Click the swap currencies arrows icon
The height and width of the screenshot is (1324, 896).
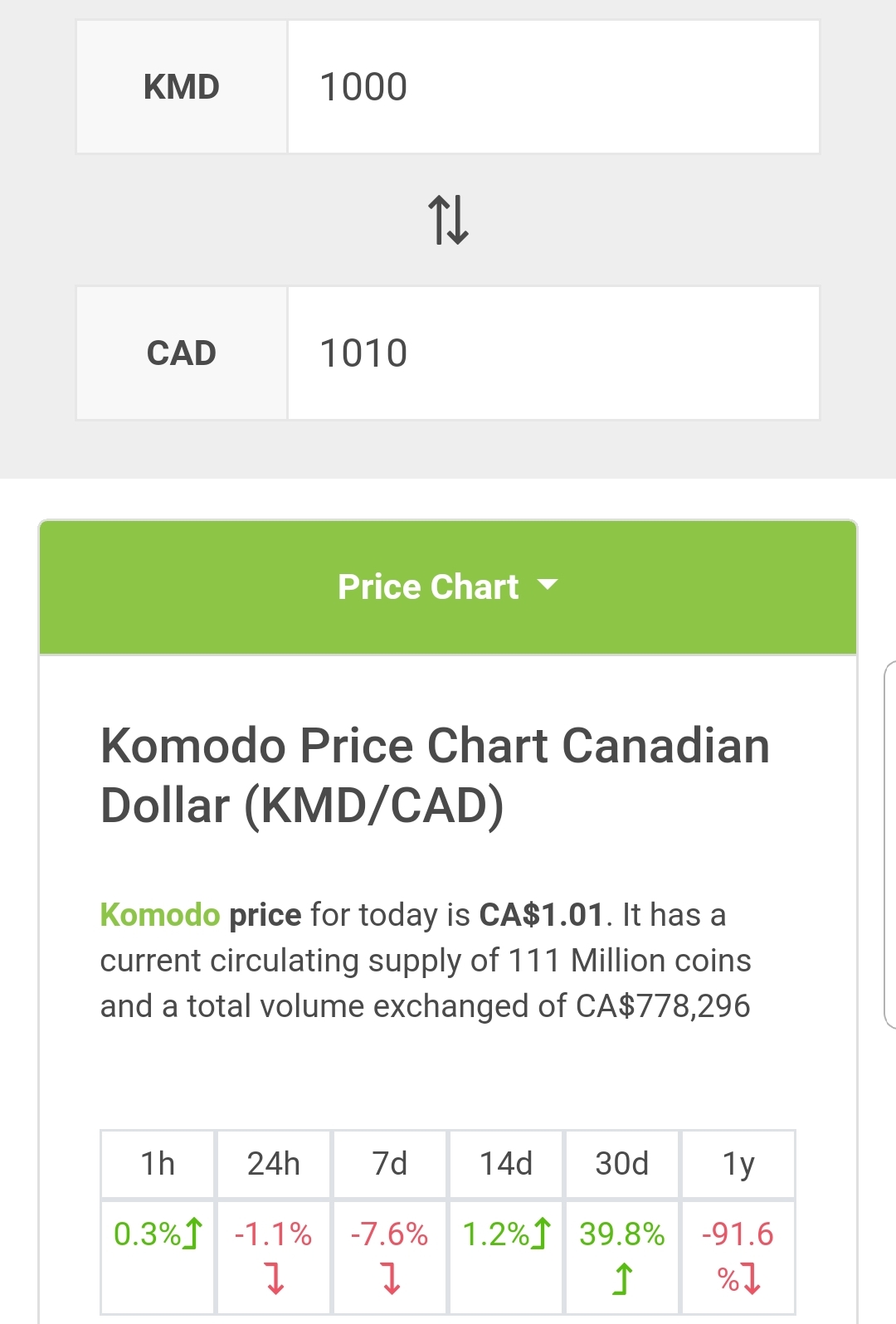[448, 220]
